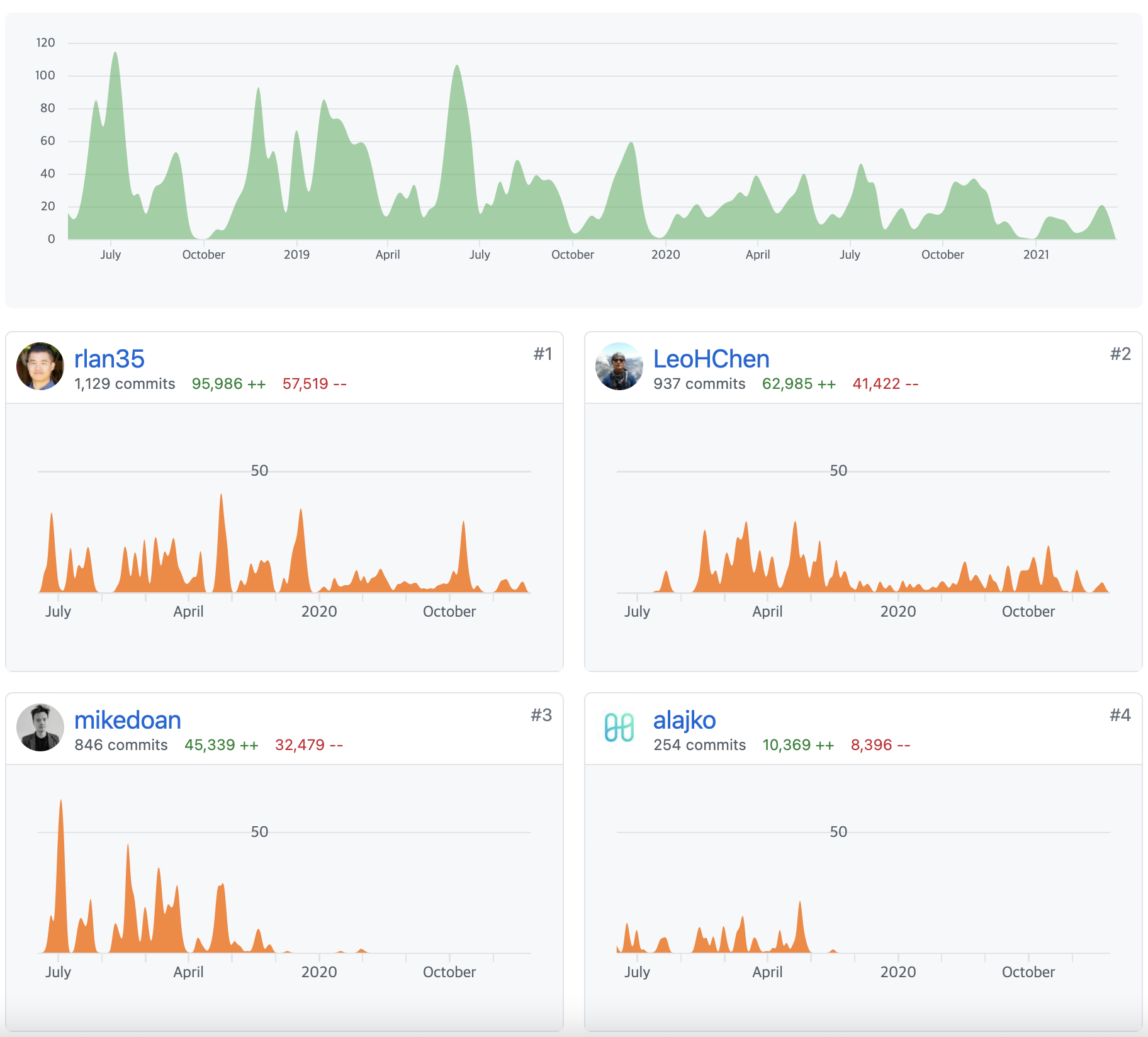Click the 2020 label on the green overview chart
This screenshot has width=1148, height=1037.
tap(665, 255)
